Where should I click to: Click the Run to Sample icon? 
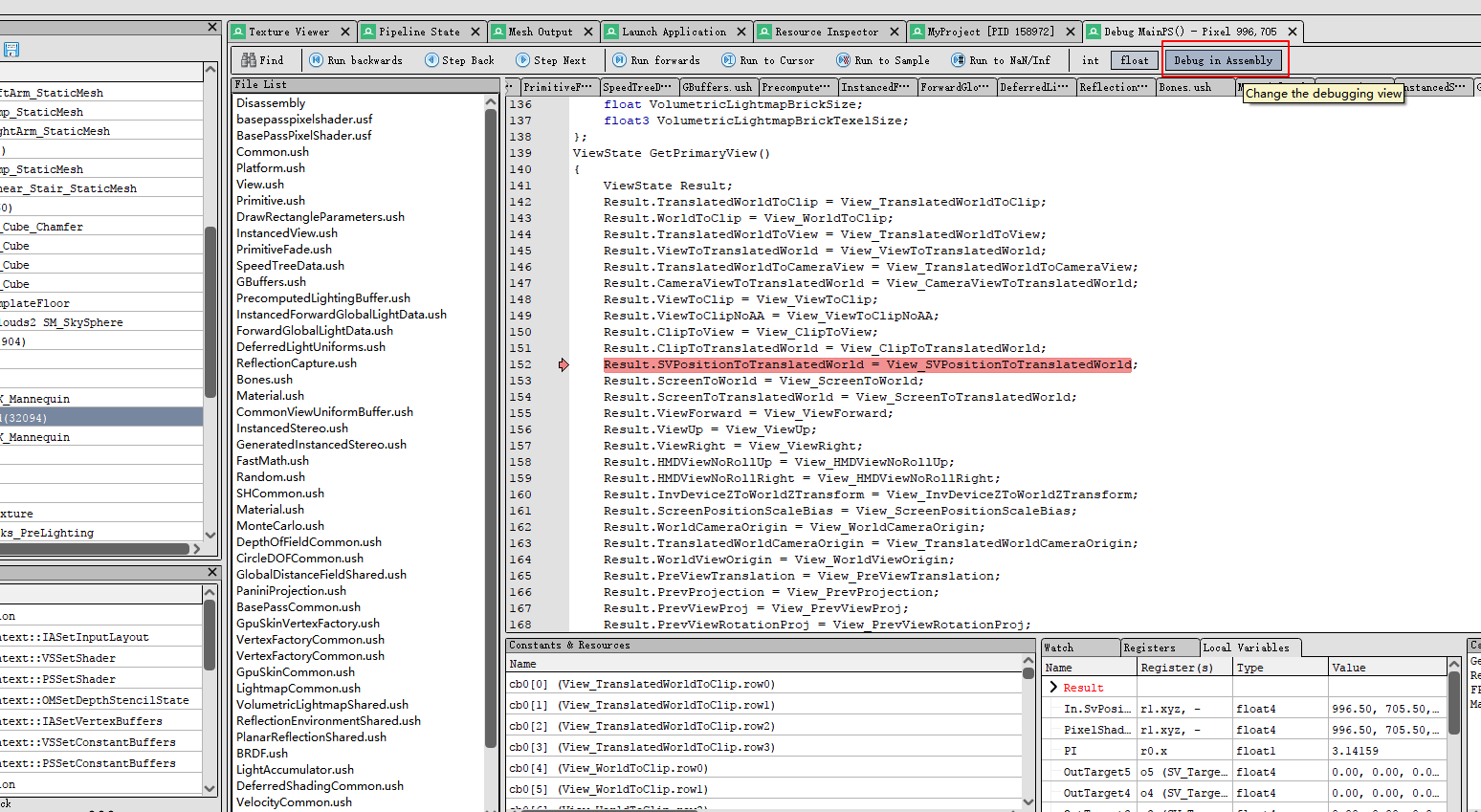click(843, 59)
